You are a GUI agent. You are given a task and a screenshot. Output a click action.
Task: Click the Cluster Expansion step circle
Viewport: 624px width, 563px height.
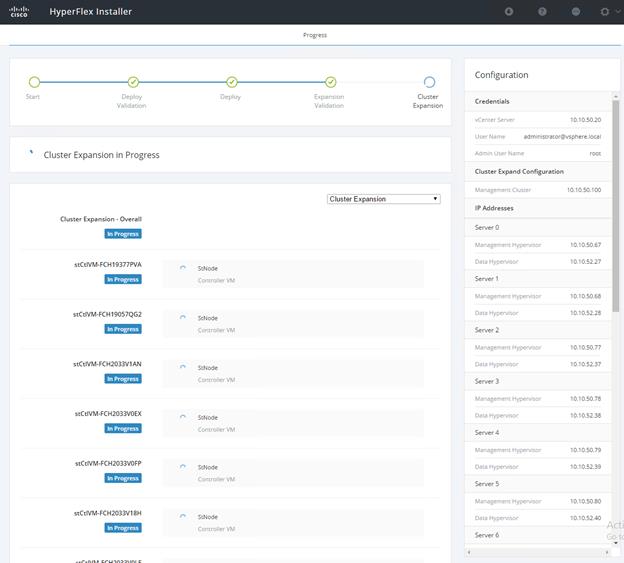[x=429, y=82]
